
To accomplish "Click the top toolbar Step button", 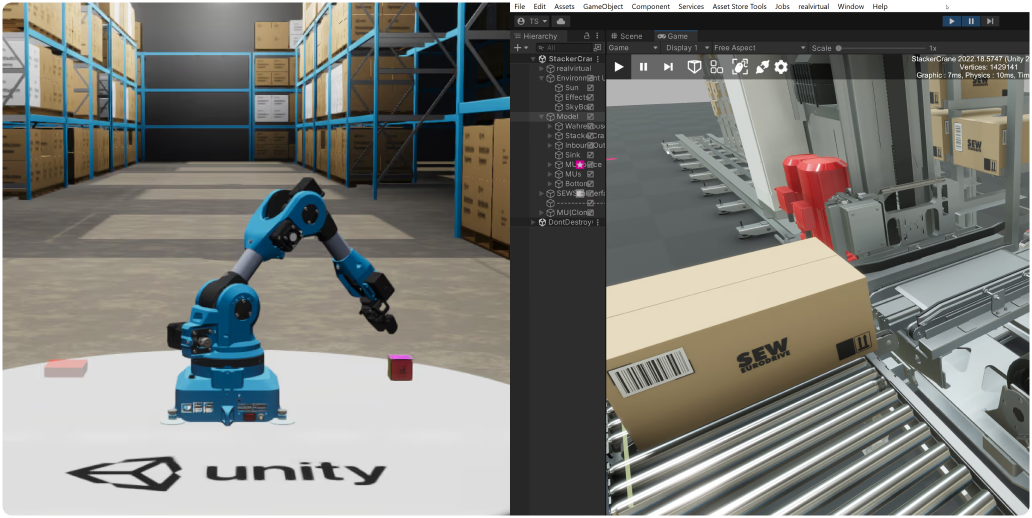I will pyautogui.click(x=990, y=22).
